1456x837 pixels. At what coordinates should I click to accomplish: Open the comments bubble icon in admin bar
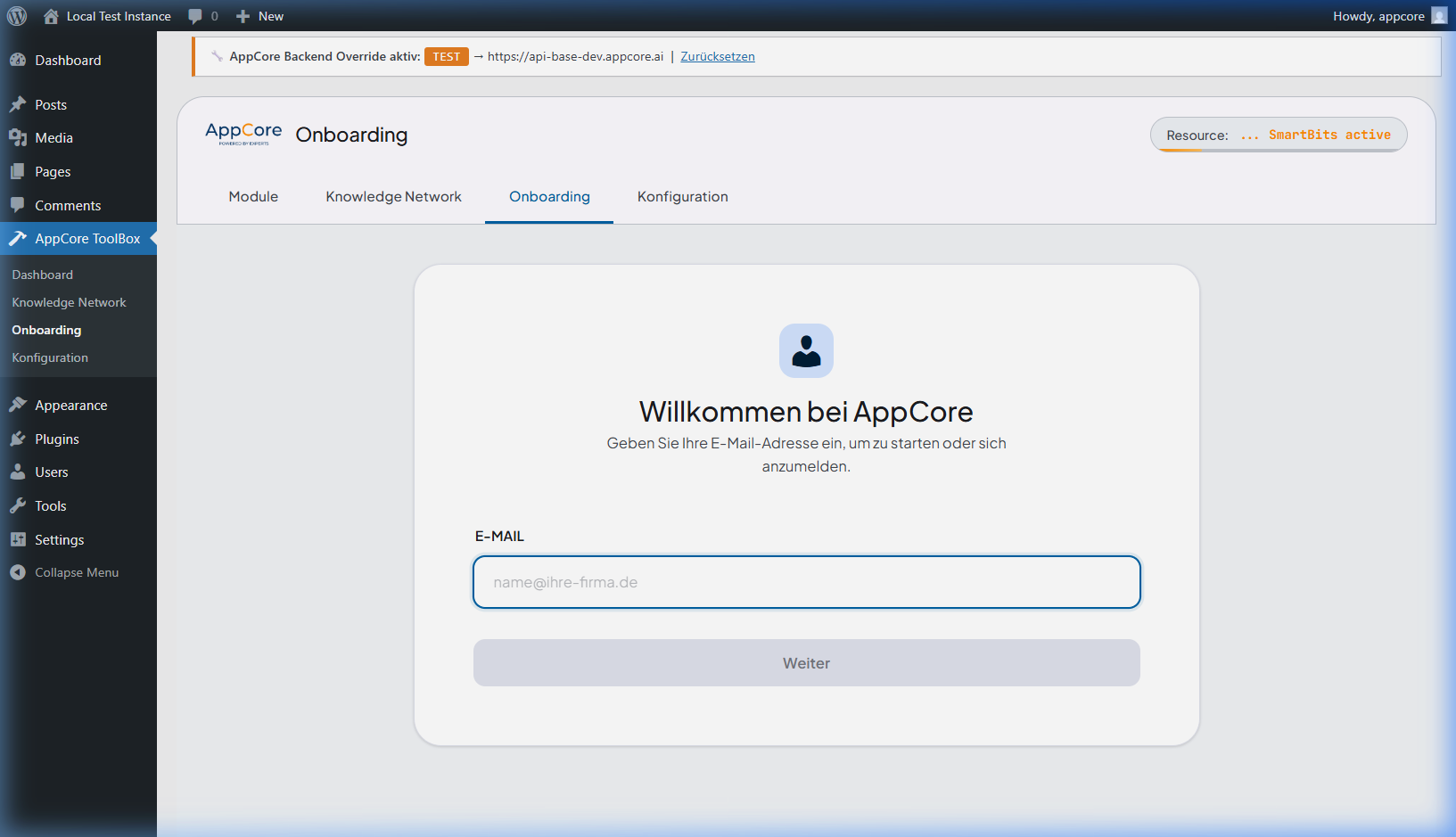[x=195, y=15]
